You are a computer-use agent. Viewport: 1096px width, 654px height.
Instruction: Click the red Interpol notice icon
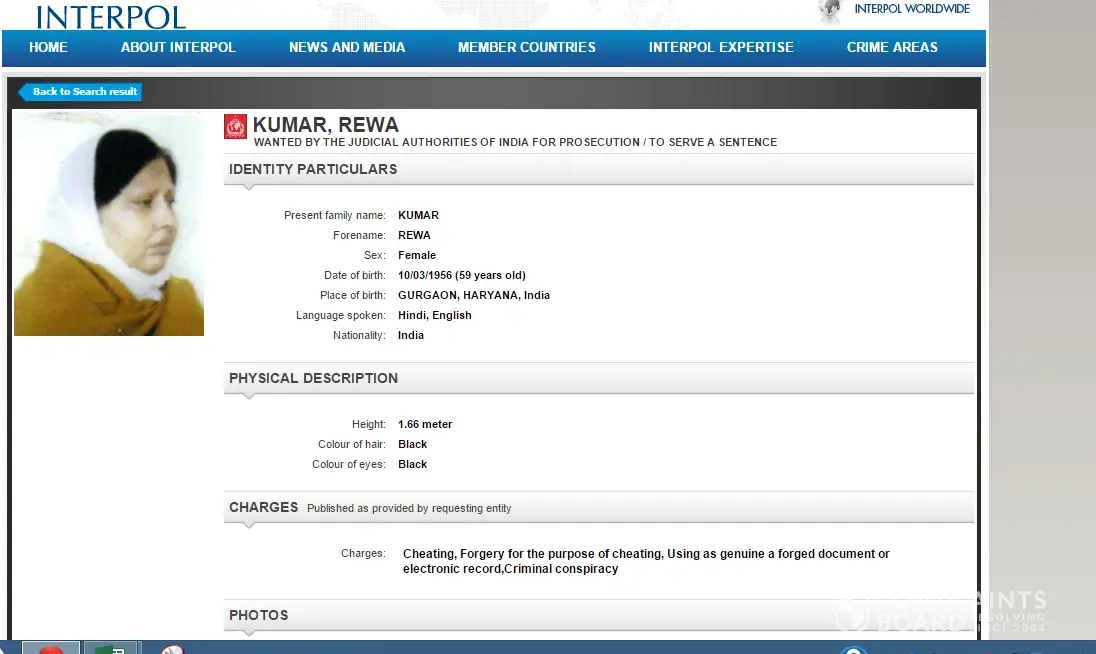pyautogui.click(x=235, y=126)
